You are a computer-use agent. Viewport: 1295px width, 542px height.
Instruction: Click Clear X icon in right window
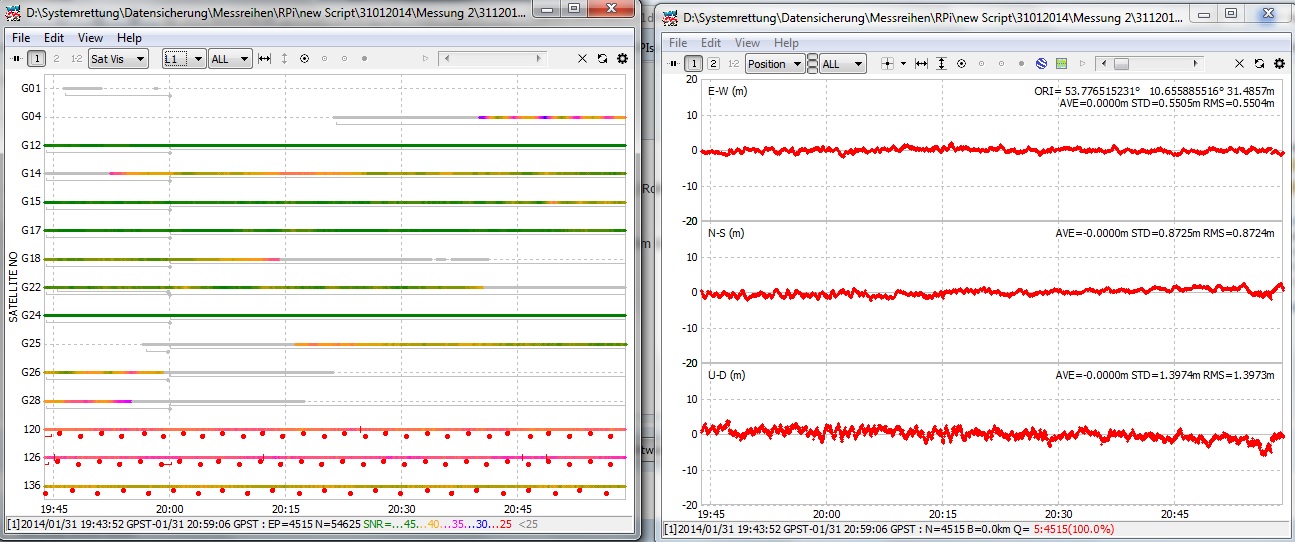[x=1240, y=64]
